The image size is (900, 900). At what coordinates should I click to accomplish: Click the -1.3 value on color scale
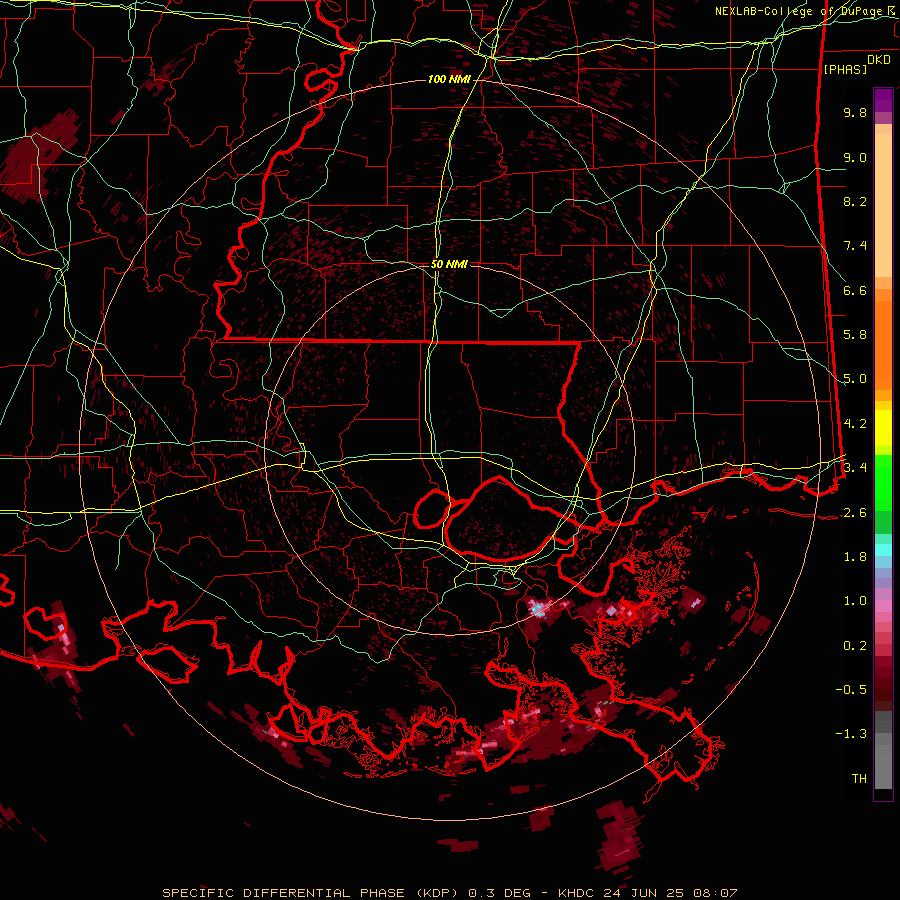851,734
